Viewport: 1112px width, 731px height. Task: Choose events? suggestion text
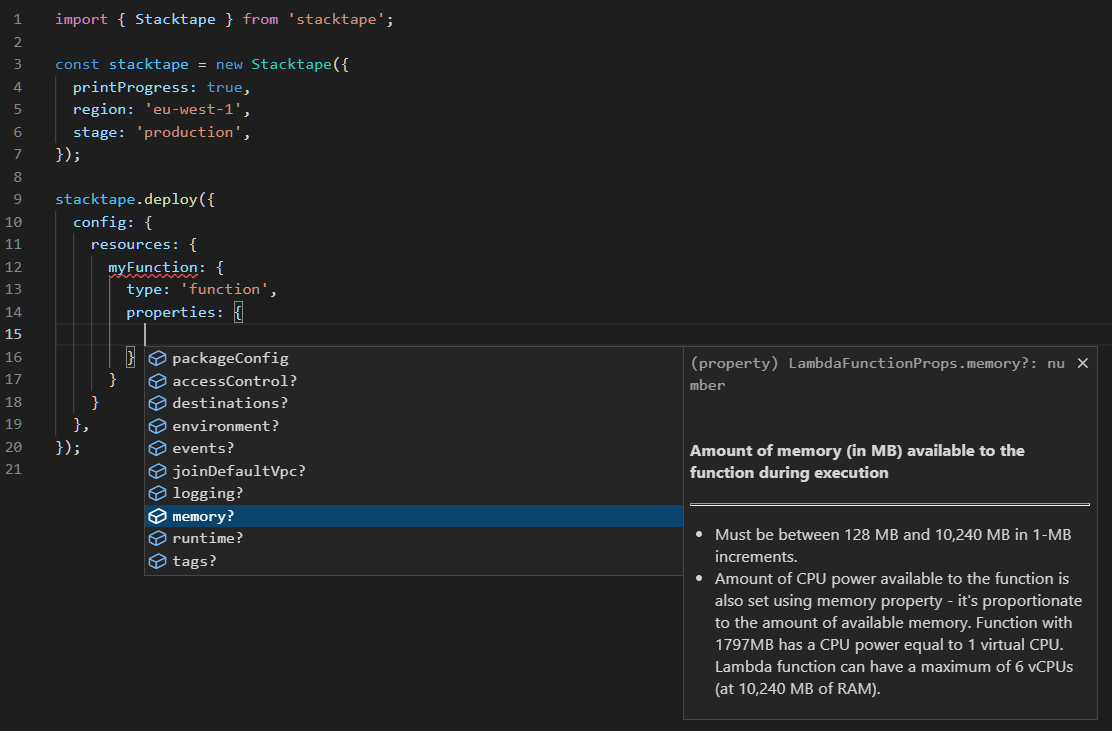coord(203,448)
